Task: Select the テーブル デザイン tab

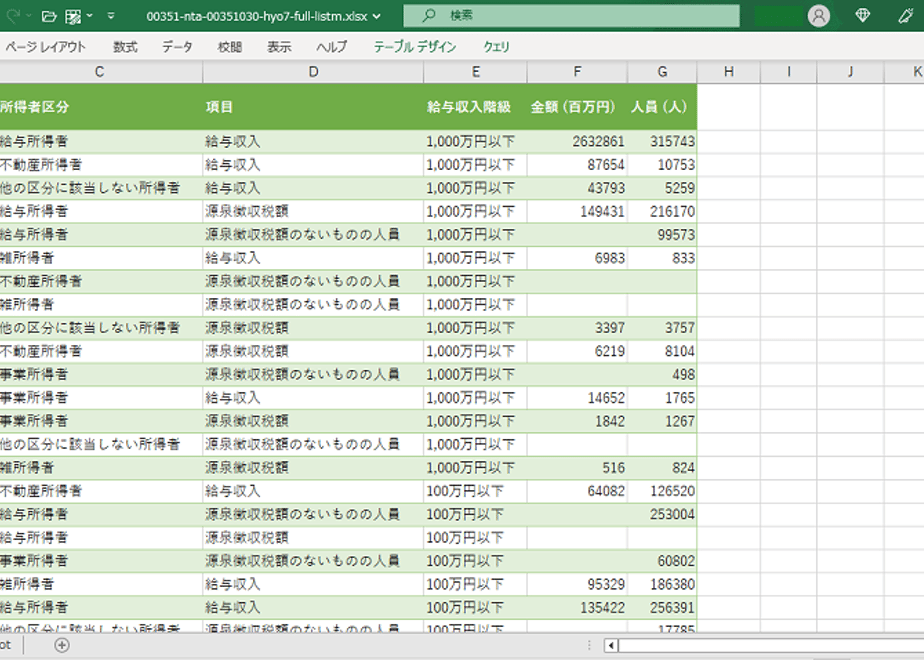Action: pyautogui.click(x=415, y=47)
